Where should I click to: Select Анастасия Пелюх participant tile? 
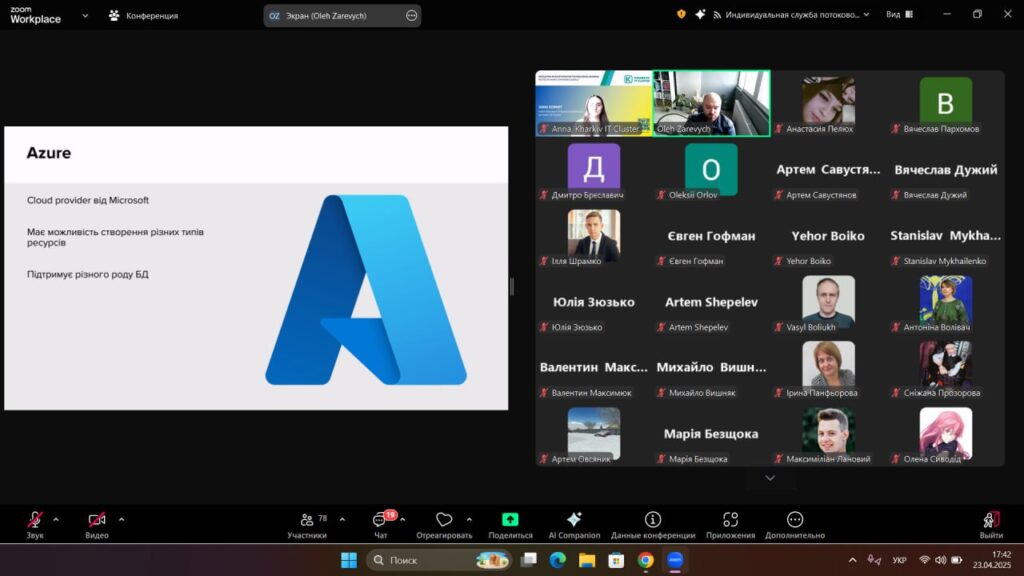[x=828, y=103]
